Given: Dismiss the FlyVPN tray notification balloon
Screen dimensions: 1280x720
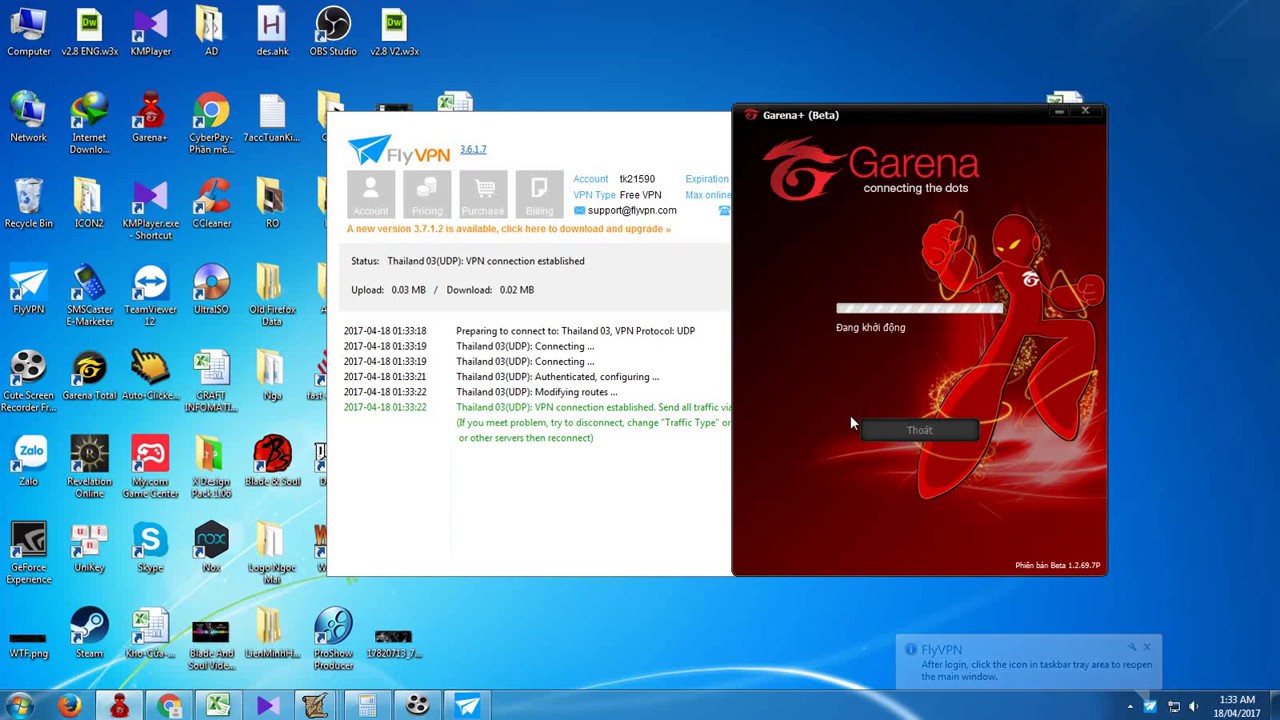Looking at the screenshot, I should pyautogui.click(x=1147, y=647).
